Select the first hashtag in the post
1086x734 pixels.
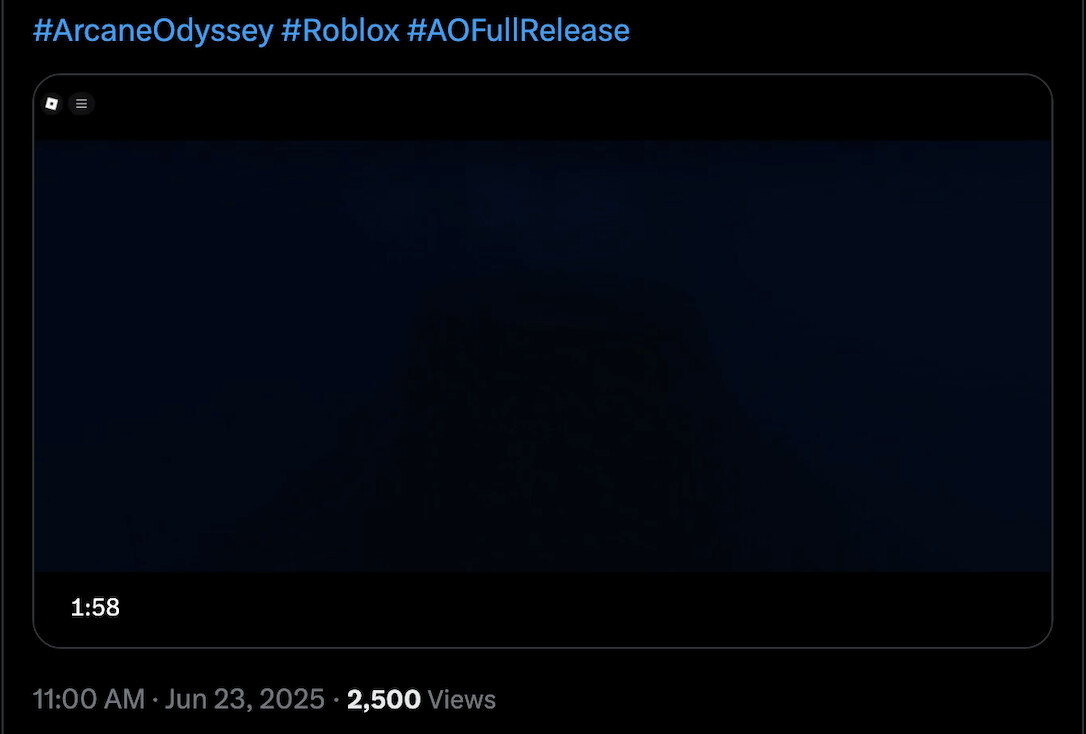coord(153,31)
